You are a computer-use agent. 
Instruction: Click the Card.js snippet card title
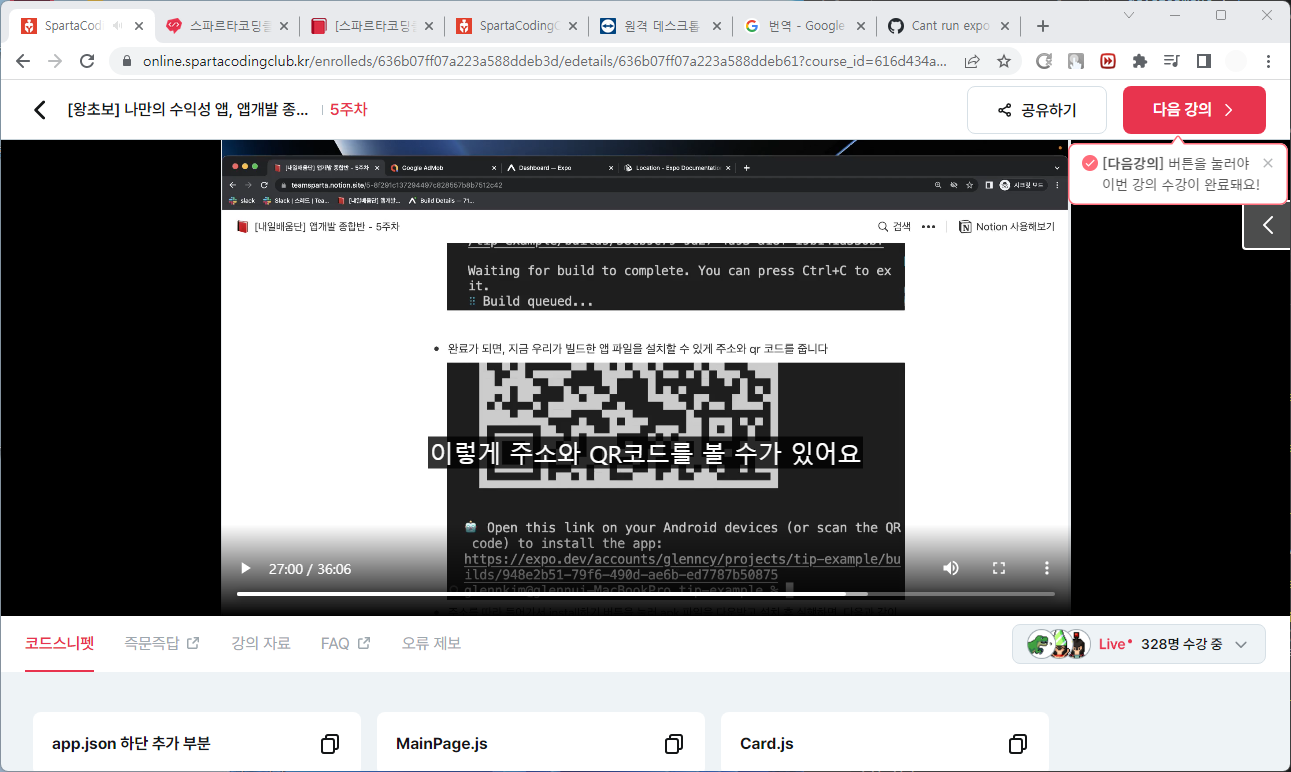point(767,744)
